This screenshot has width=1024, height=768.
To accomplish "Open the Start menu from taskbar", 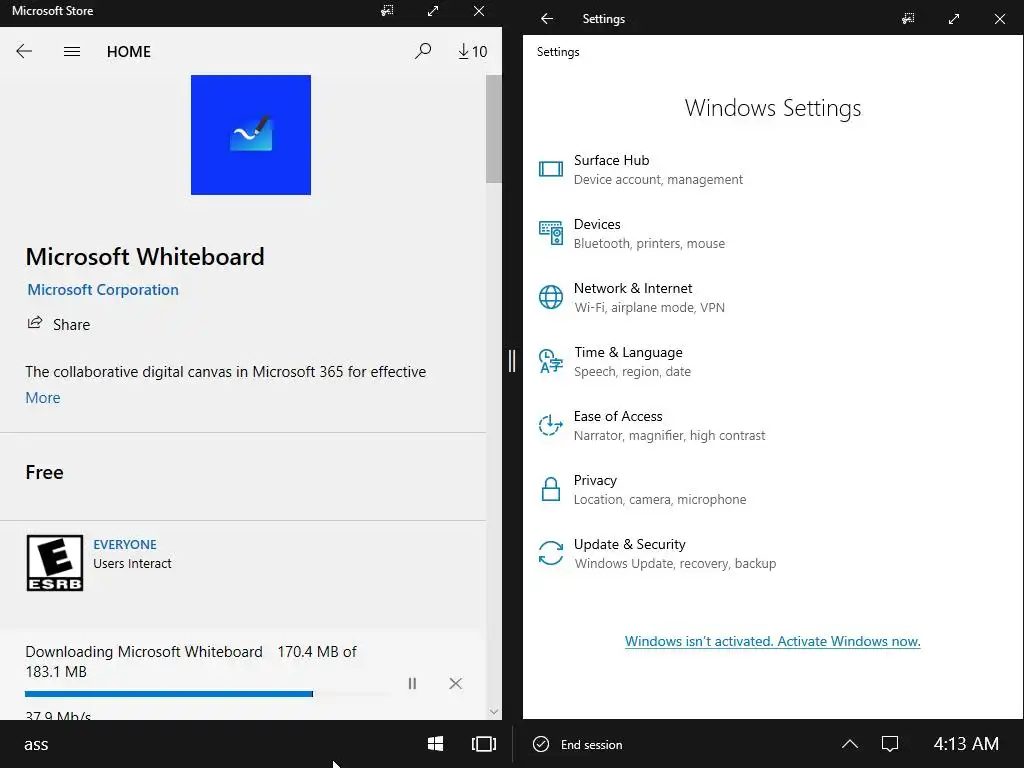I will 436,744.
